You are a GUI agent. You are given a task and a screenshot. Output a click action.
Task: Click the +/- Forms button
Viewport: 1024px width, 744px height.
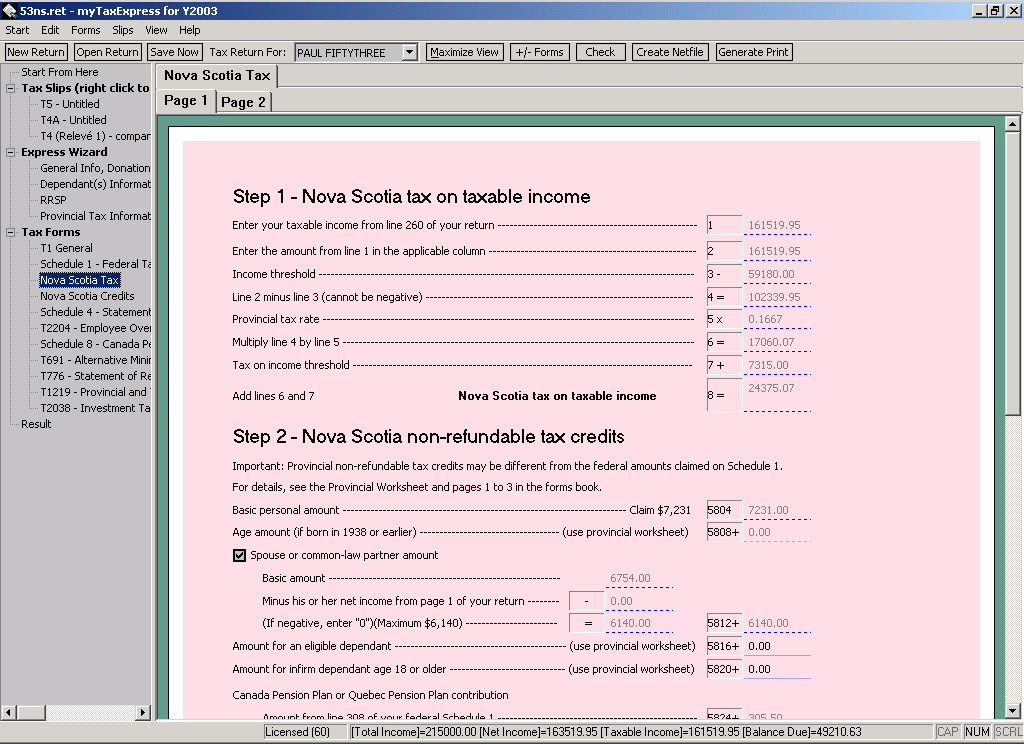point(539,52)
